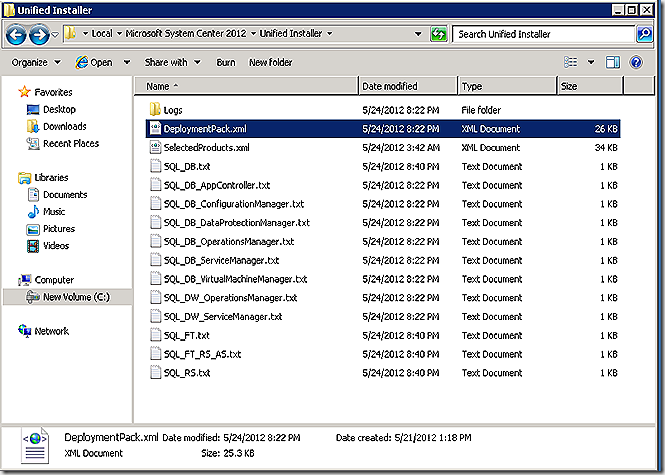Open recent locations dropdown beside Forward arrow
Image resolution: width=665 pixels, height=475 pixels.
55,35
